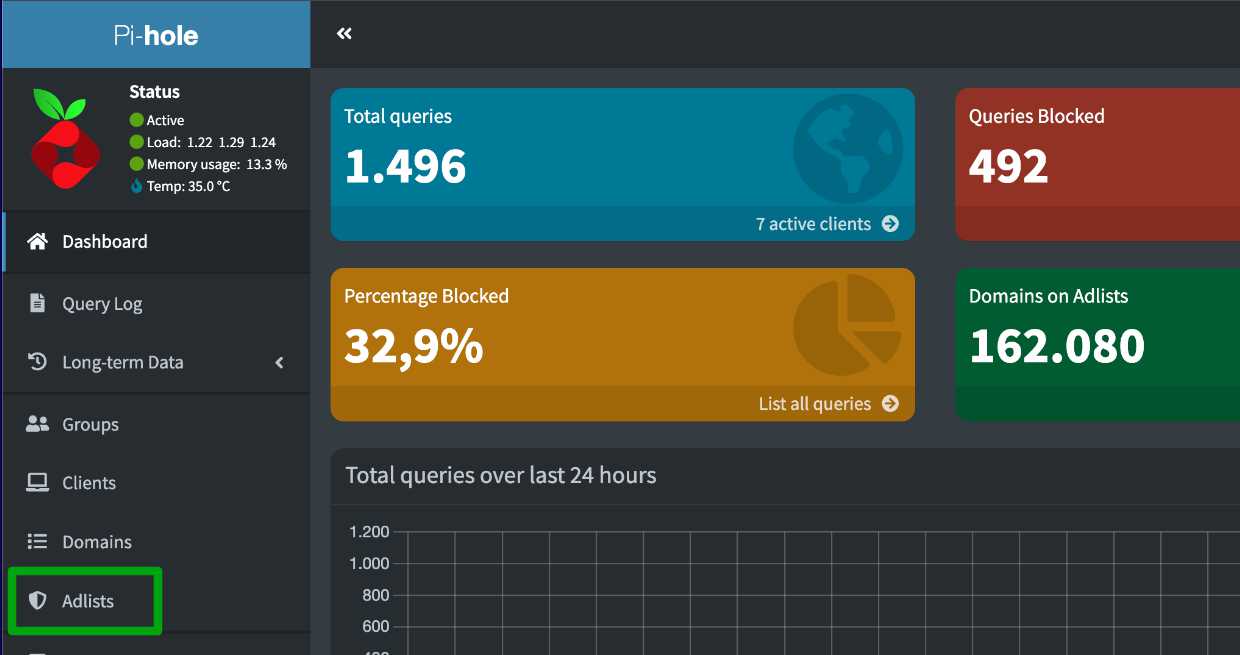The width and height of the screenshot is (1240, 655).
Task: Click the Adlists shield icon
Action: (x=37, y=600)
